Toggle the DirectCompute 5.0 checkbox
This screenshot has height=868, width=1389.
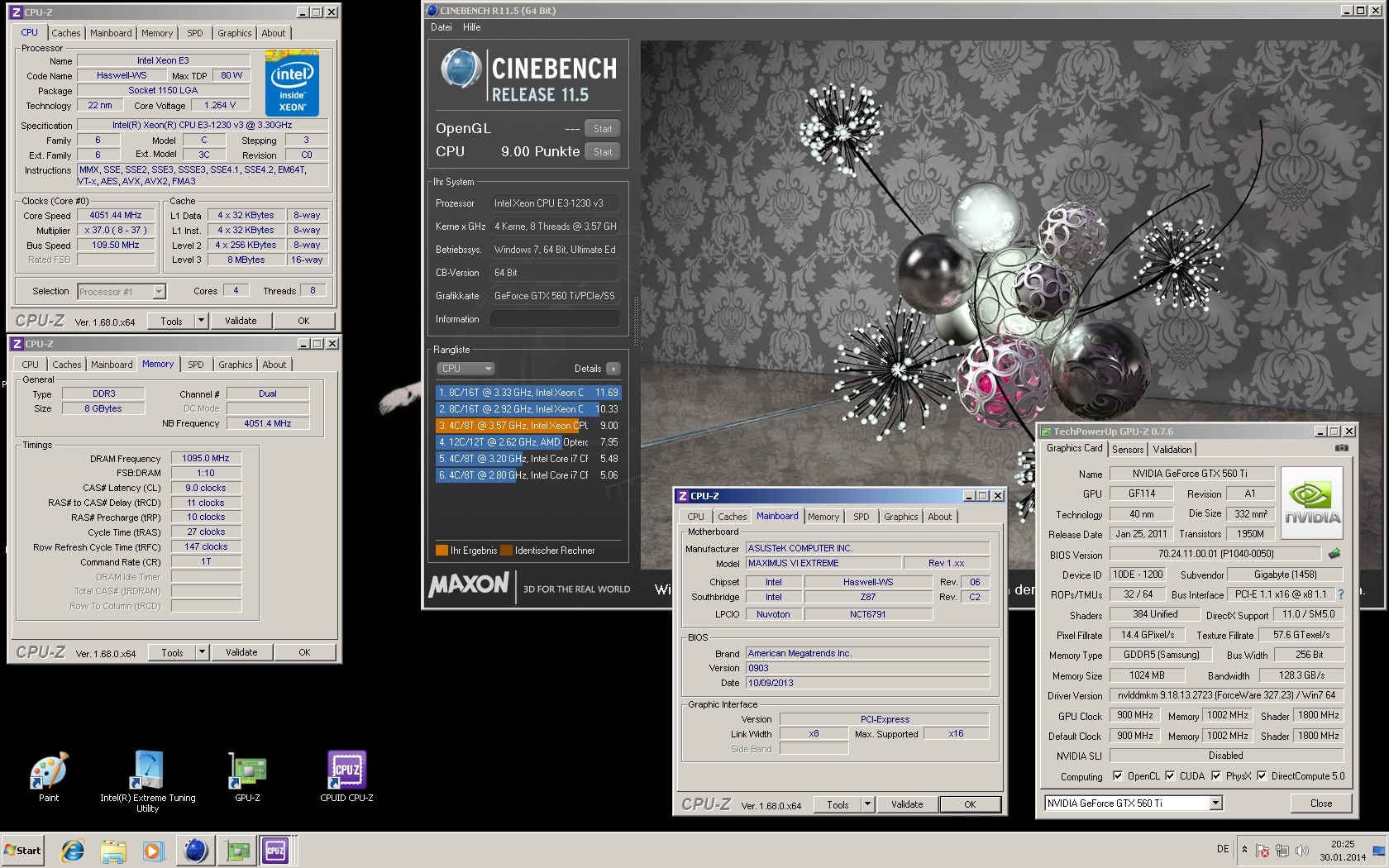coord(1262,776)
